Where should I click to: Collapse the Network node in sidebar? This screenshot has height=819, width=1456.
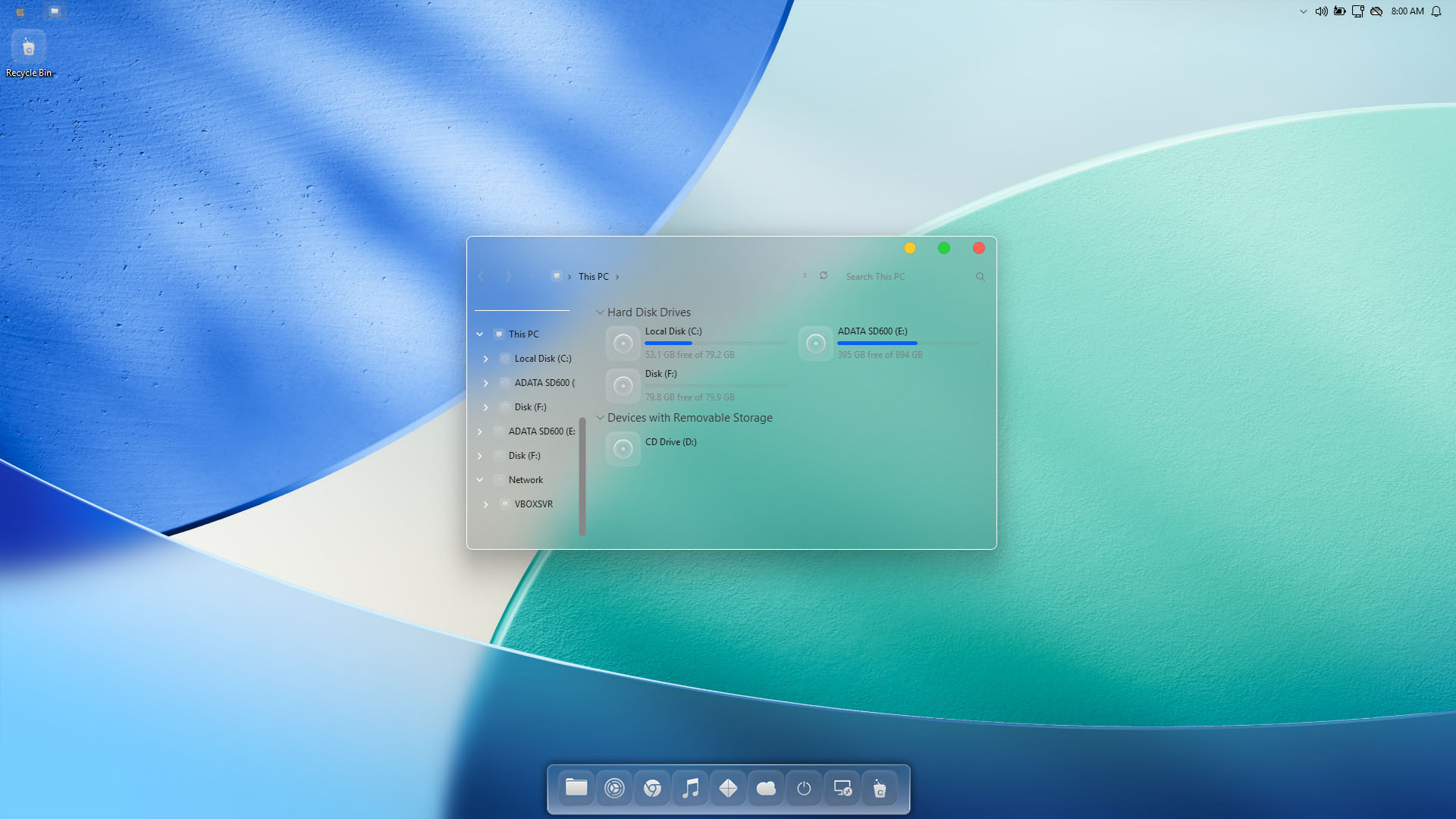pos(480,480)
